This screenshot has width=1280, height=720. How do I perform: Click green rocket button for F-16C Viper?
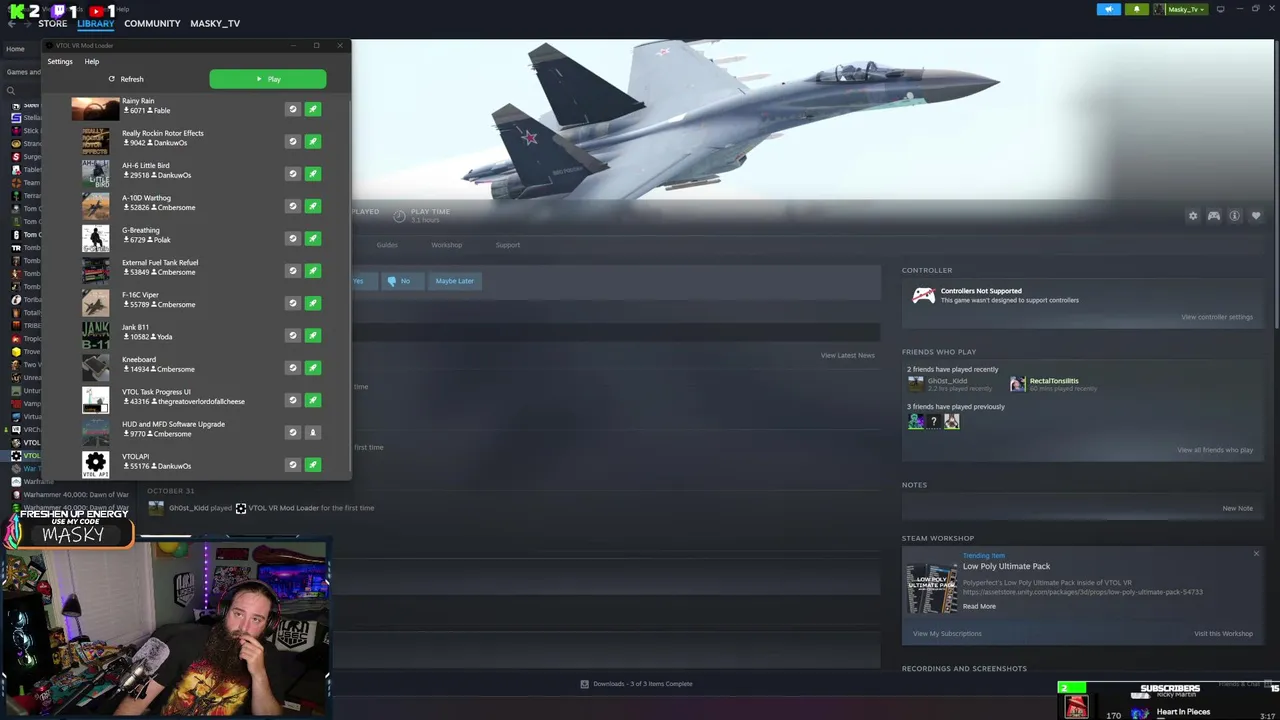(x=313, y=303)
